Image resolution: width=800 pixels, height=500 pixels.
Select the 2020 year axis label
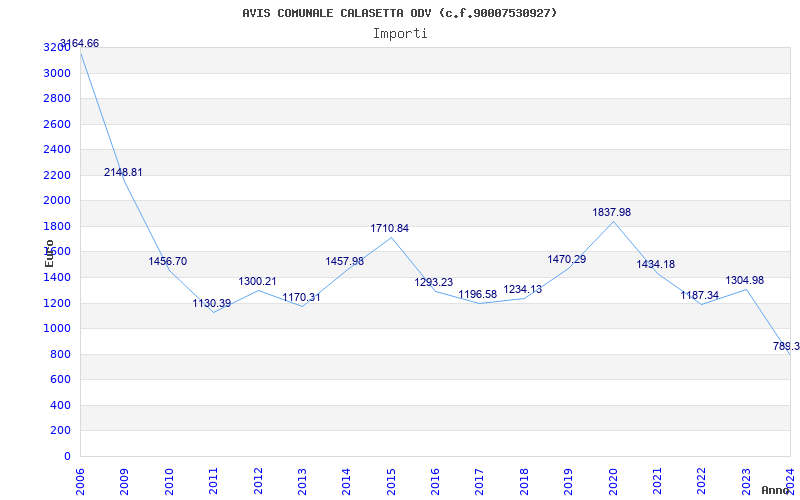[x=613, y=482]
